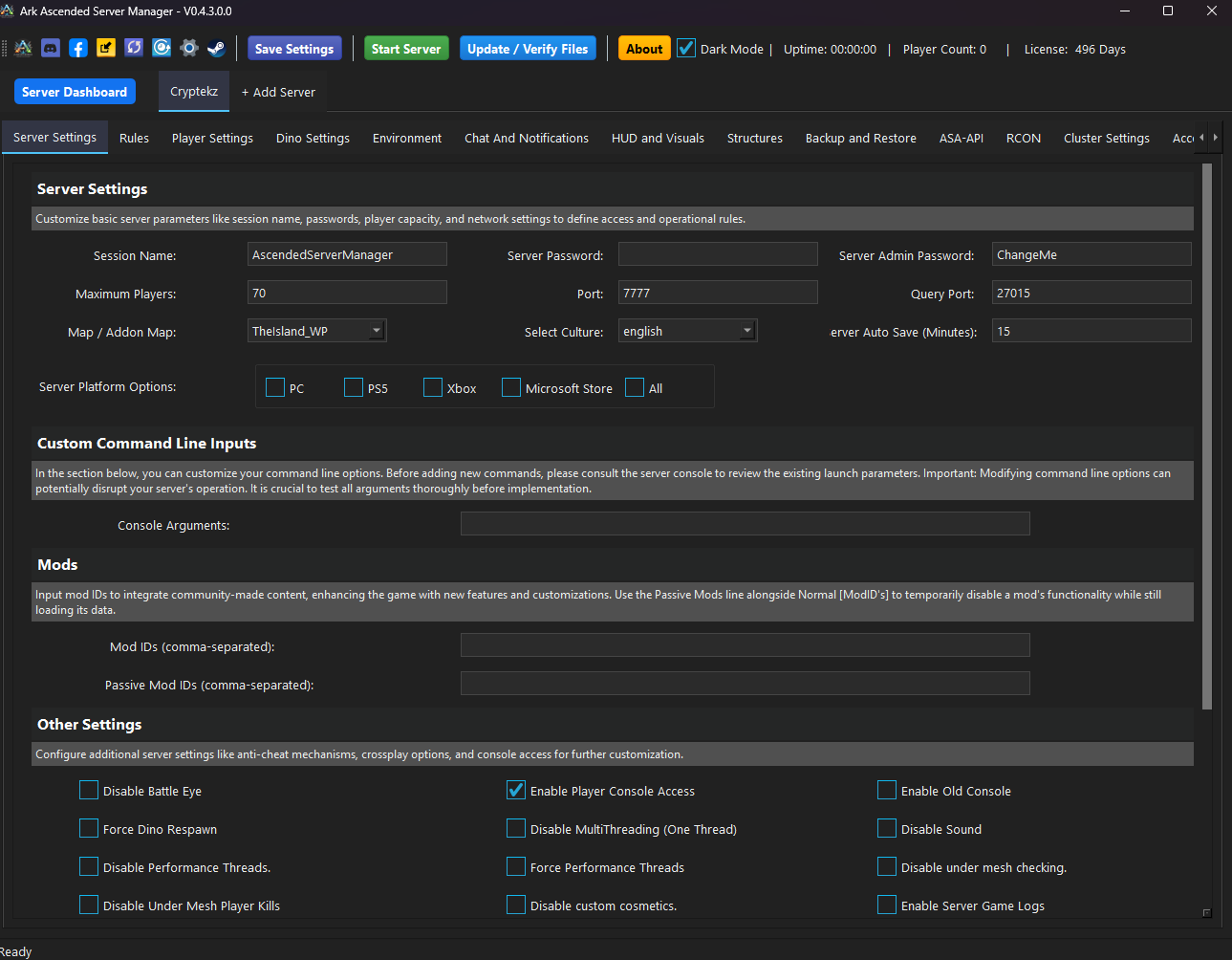This screenshot has height=960, width=1232.
Task: Open the About button
Action: (x=644, y=49)
